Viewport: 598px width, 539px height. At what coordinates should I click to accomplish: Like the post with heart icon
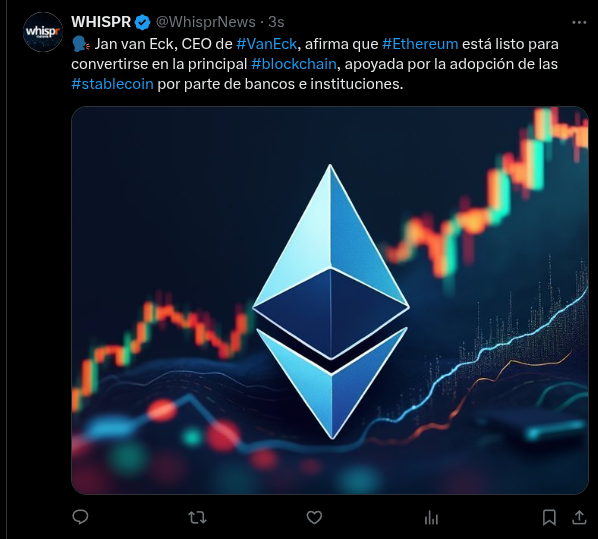pyautogui.click(x=314, y=518)
